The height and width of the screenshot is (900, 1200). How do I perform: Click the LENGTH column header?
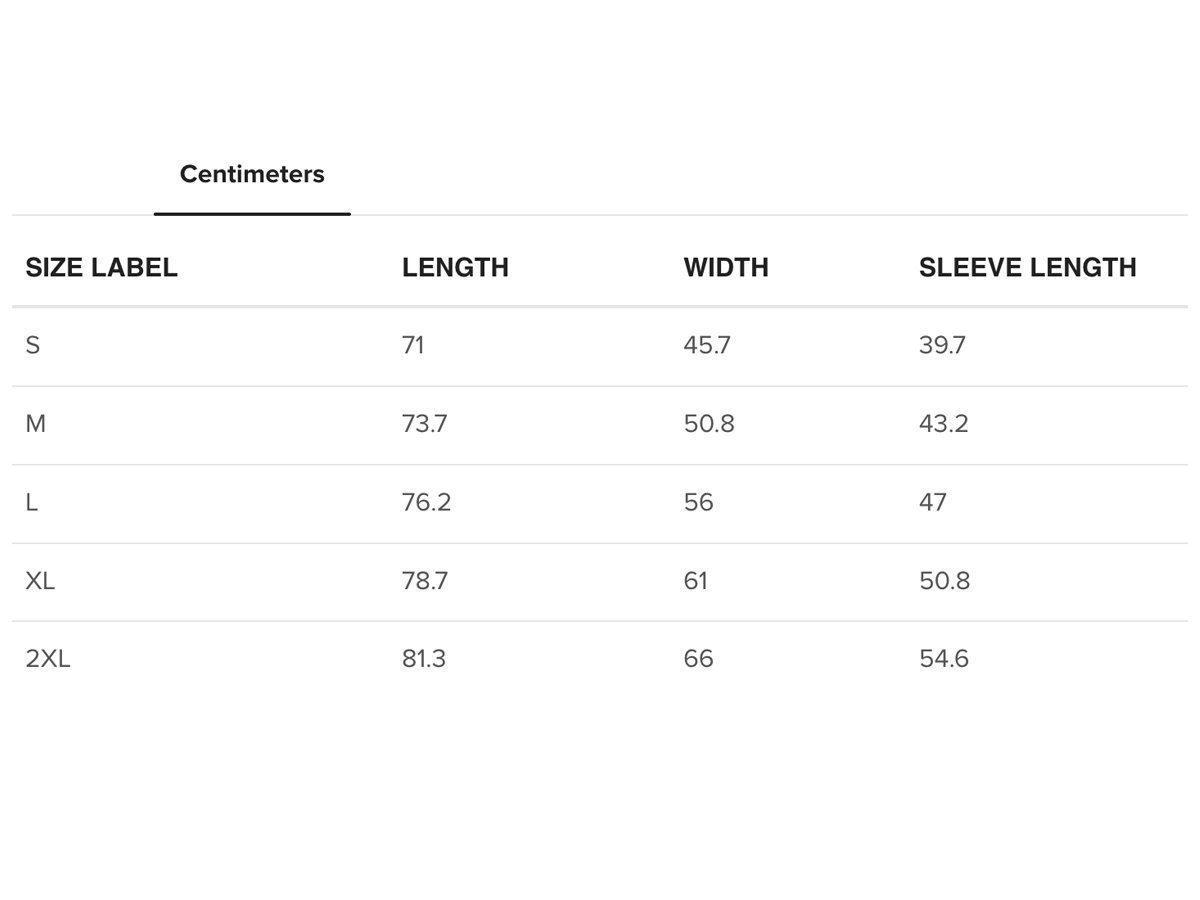[455, 268]
